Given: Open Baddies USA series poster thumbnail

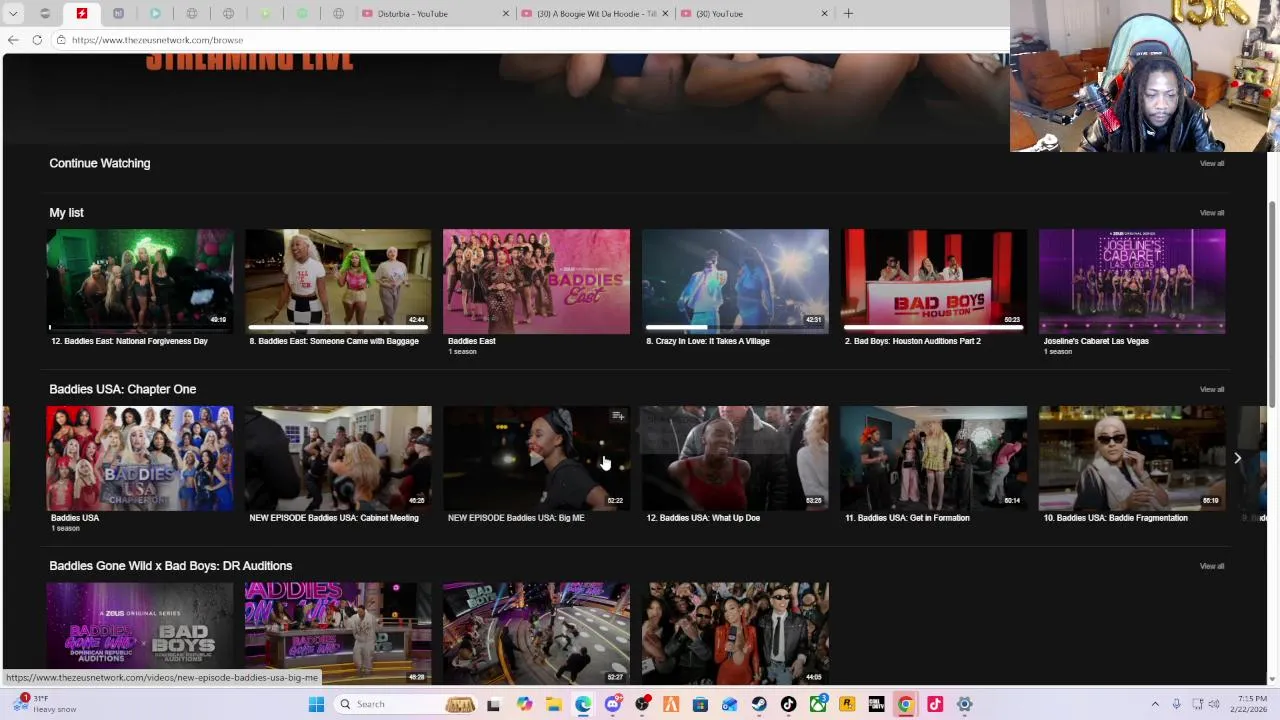Looking at the screenshot, I should point(140,458).
